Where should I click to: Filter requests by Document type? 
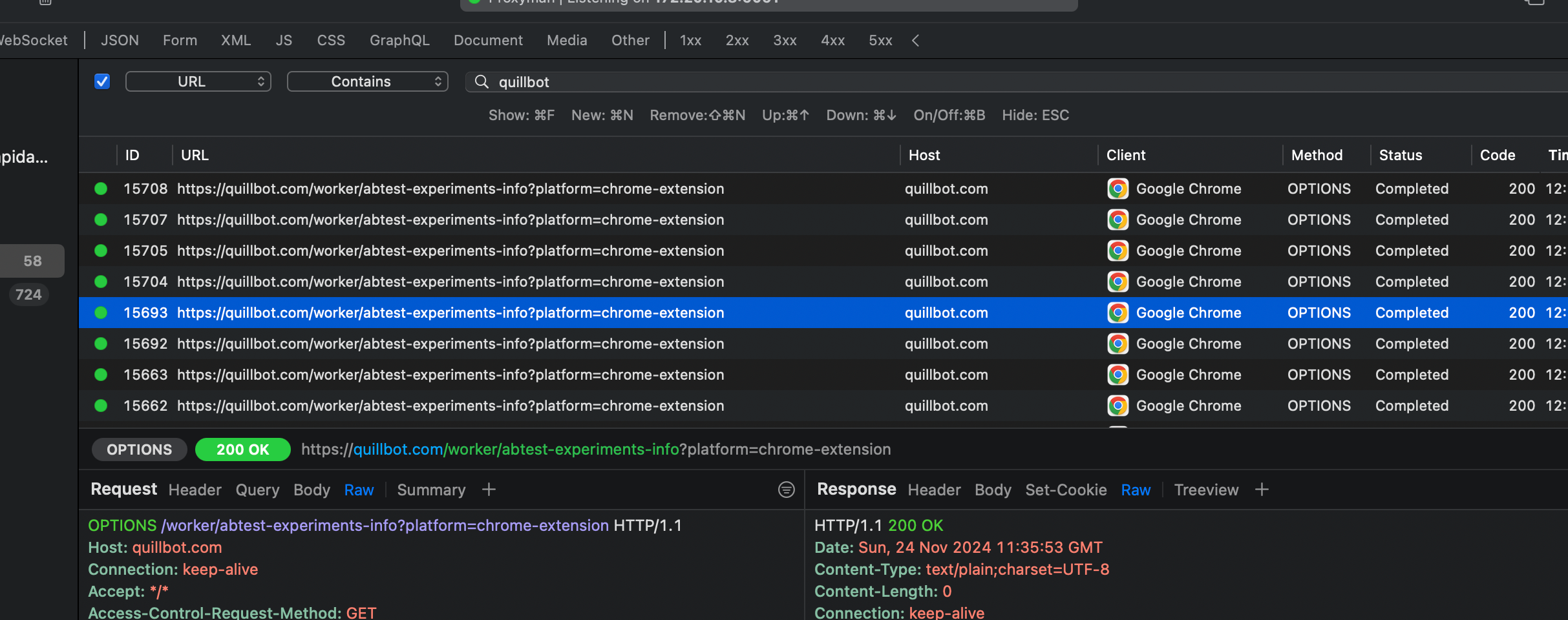[x=488, y=40]
